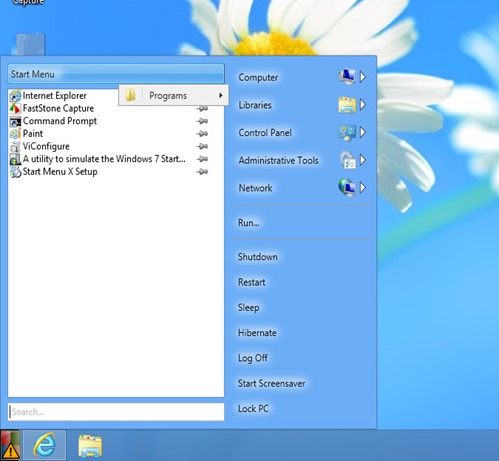
Task: Click Log Off
Action: (253, 358)
